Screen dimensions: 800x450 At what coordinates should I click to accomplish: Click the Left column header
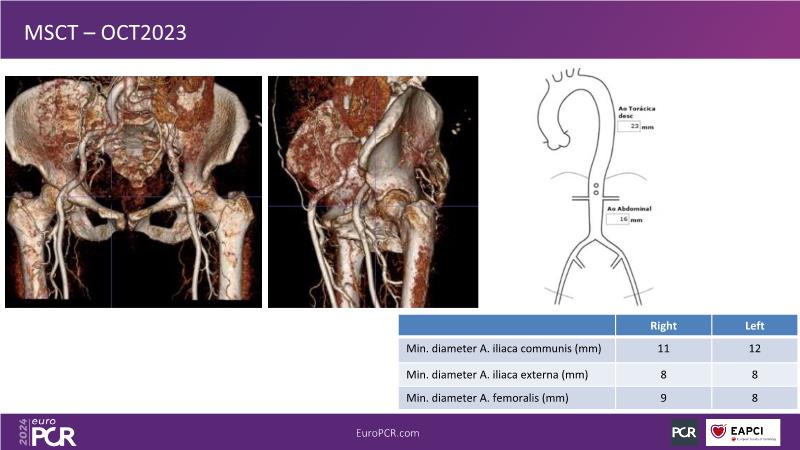tap(755, 325)
